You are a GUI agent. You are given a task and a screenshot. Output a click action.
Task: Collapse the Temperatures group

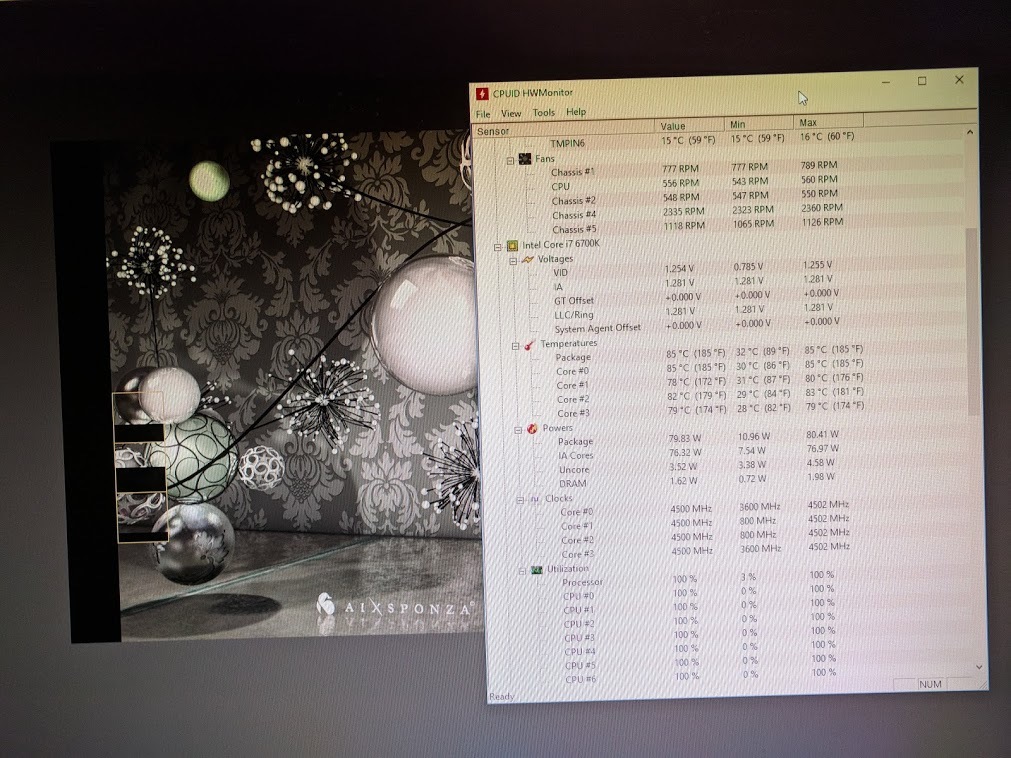click(515, 346)
